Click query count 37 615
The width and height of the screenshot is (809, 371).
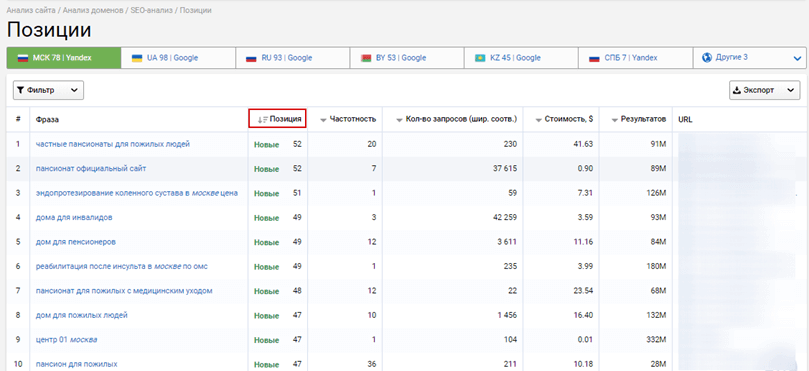(x=505, y=169)
